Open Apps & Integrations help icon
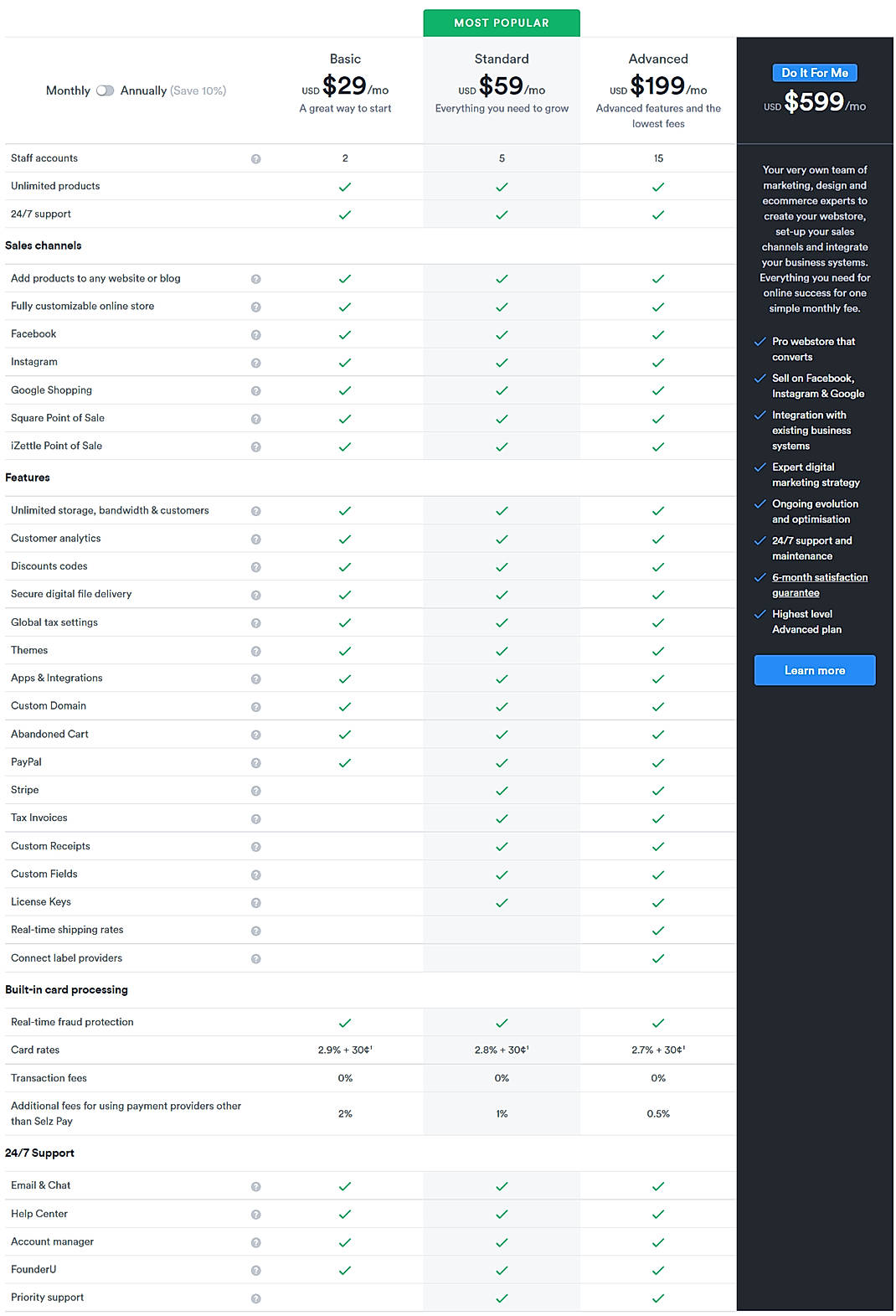 256,679
